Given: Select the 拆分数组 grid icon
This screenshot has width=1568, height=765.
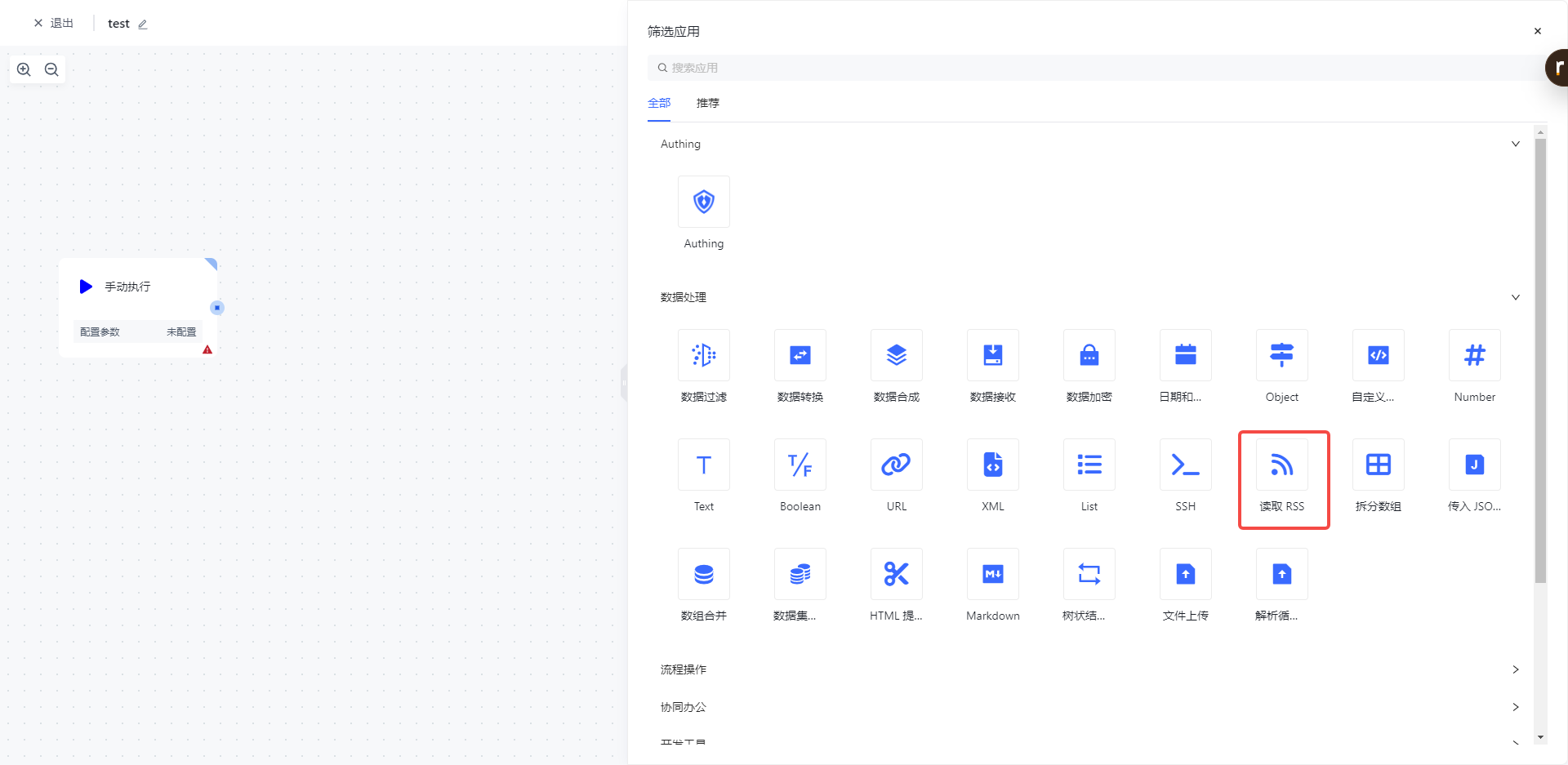Looking at the screenshot, I should [x=1378, y=465].
